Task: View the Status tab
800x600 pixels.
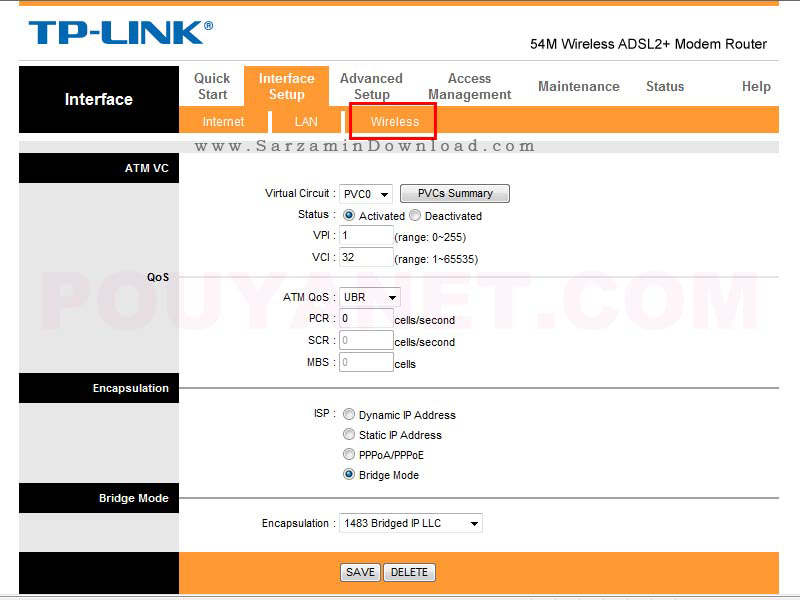Action: click(665, 87)
